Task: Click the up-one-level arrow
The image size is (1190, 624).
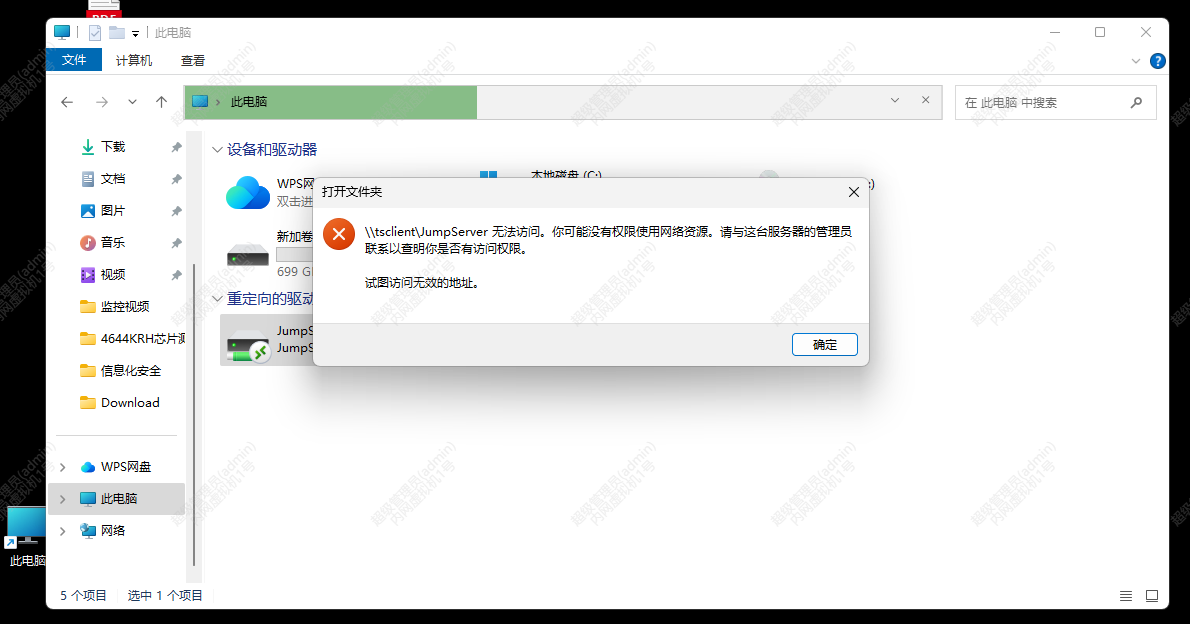Action: pyautogui.click(x=161, y=102)
